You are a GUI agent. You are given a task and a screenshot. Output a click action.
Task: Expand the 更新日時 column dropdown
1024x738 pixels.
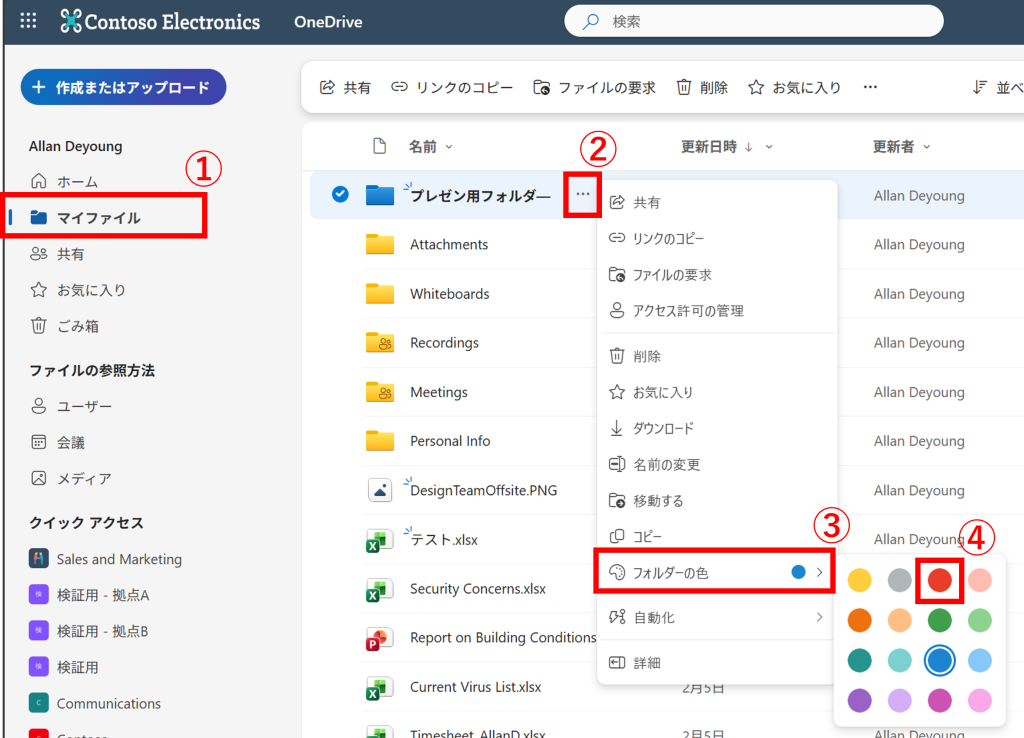pos(769,147)
